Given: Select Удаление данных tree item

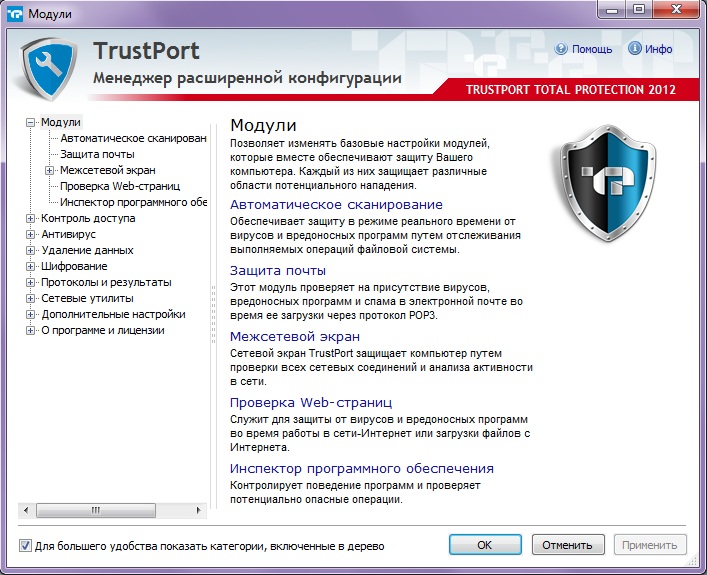Looking at the screenshot, I should click(x=87, y=250).
